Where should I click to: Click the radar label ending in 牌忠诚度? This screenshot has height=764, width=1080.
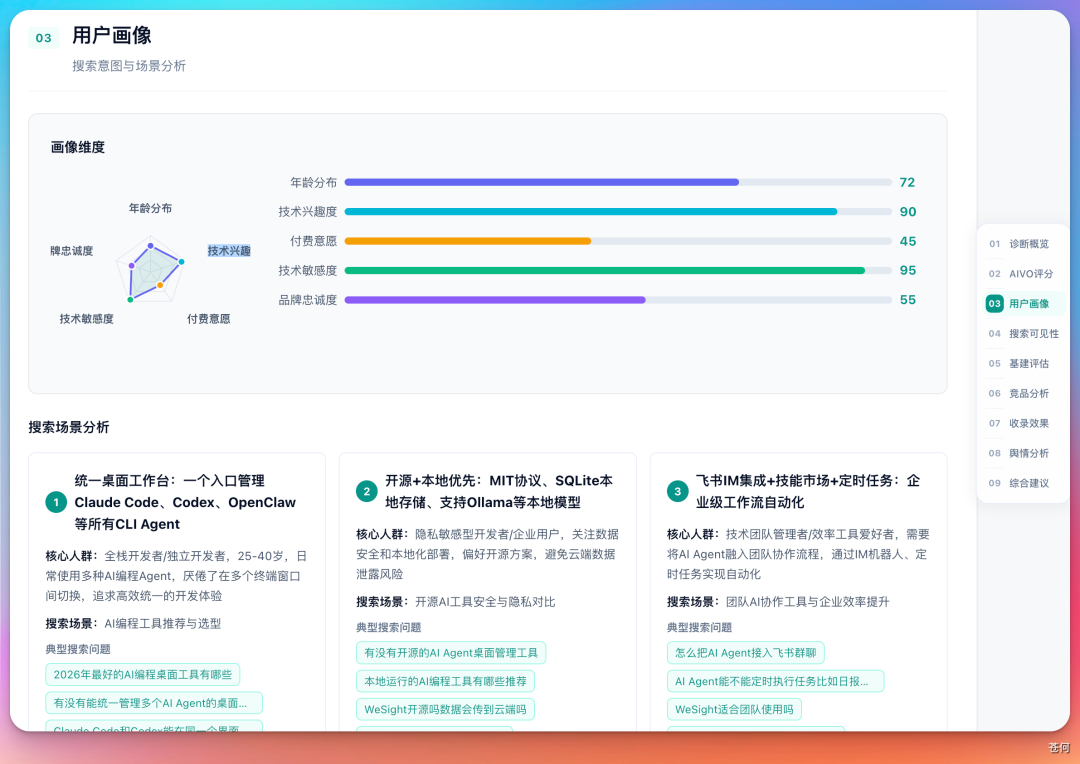[x=71, y=251]
